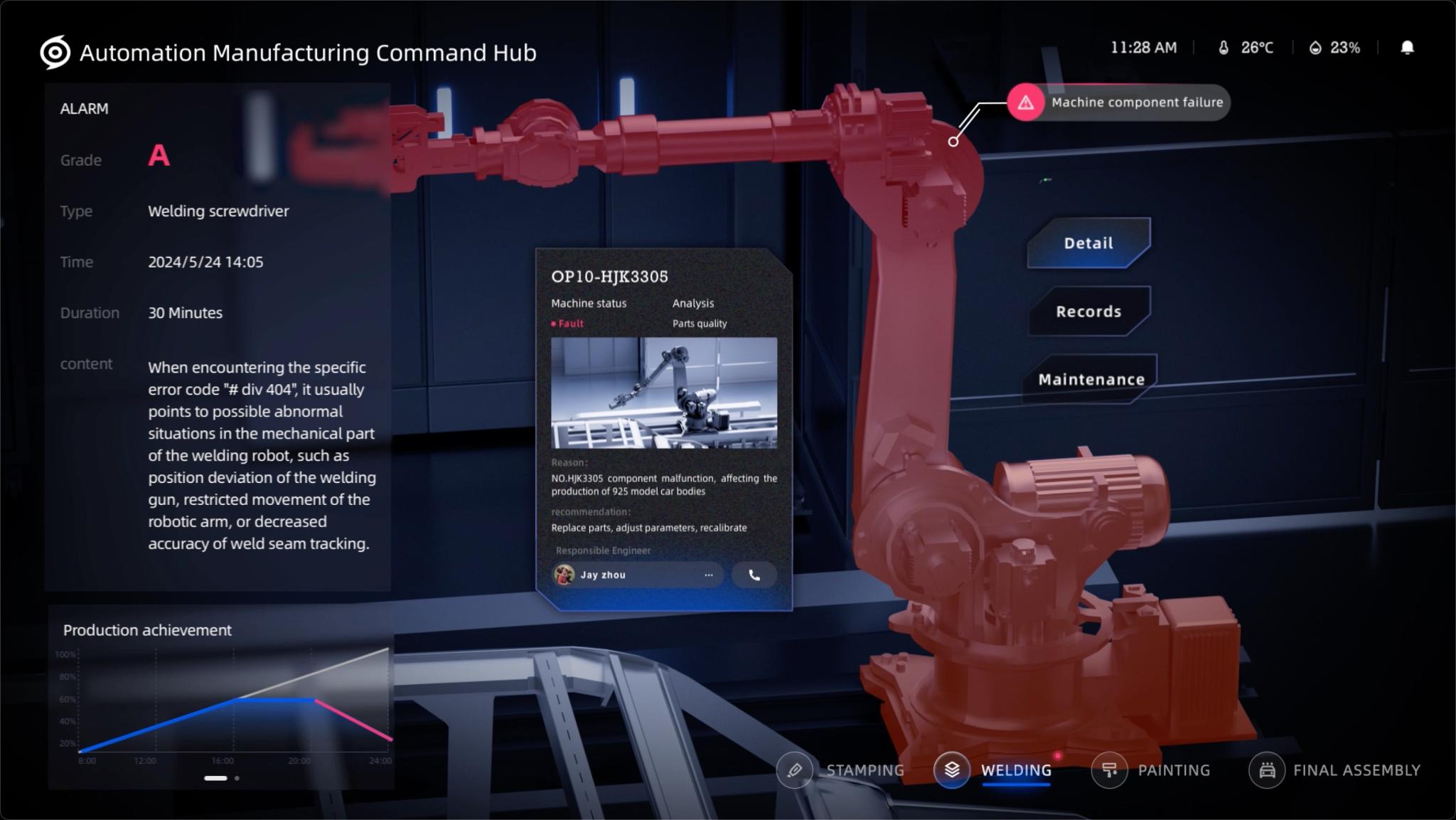This screenshot has width=1456, height=820.
Task: Click the fault point marker on robot arm
Action: pyautogui.click(x=953, y=142)
